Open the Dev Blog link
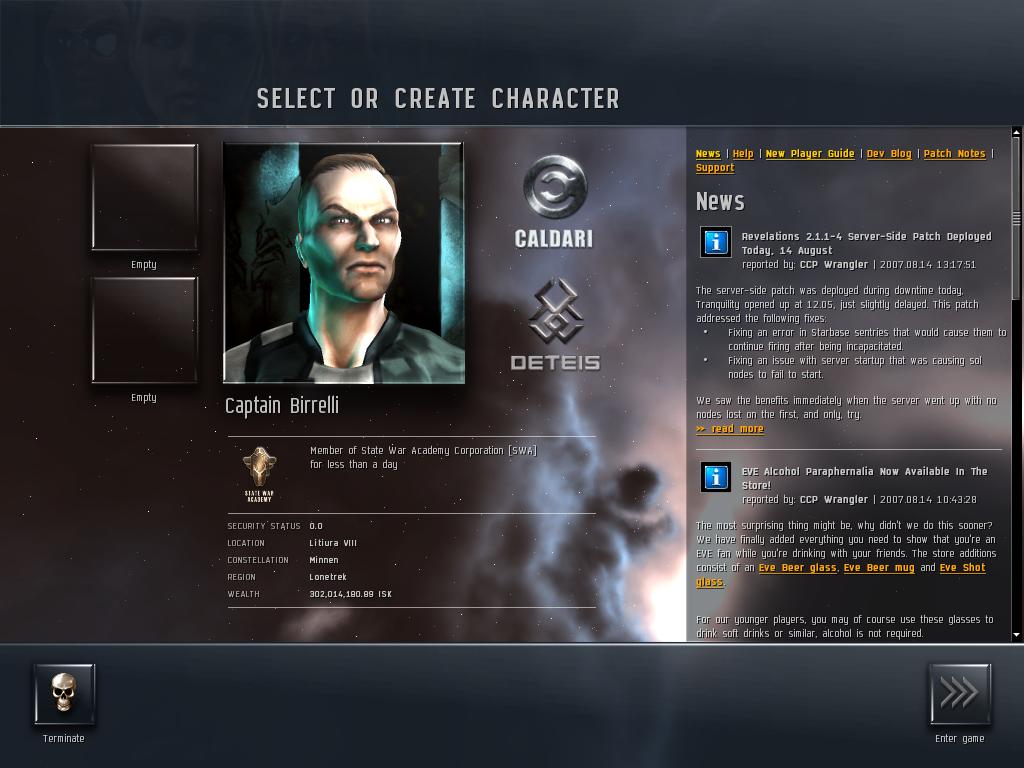Screen dimensions: 1024x768 (889, 153)
